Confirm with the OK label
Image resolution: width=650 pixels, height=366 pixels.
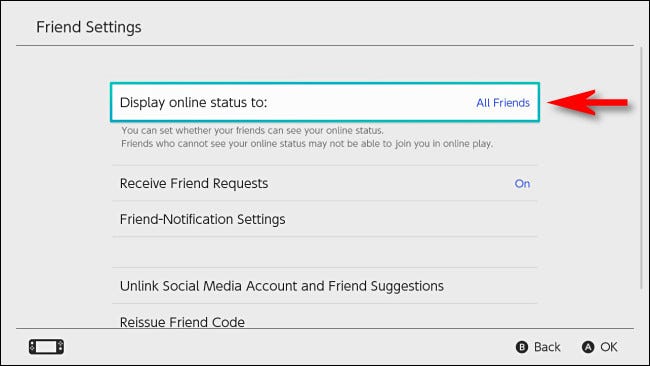(x=609, y=347)
